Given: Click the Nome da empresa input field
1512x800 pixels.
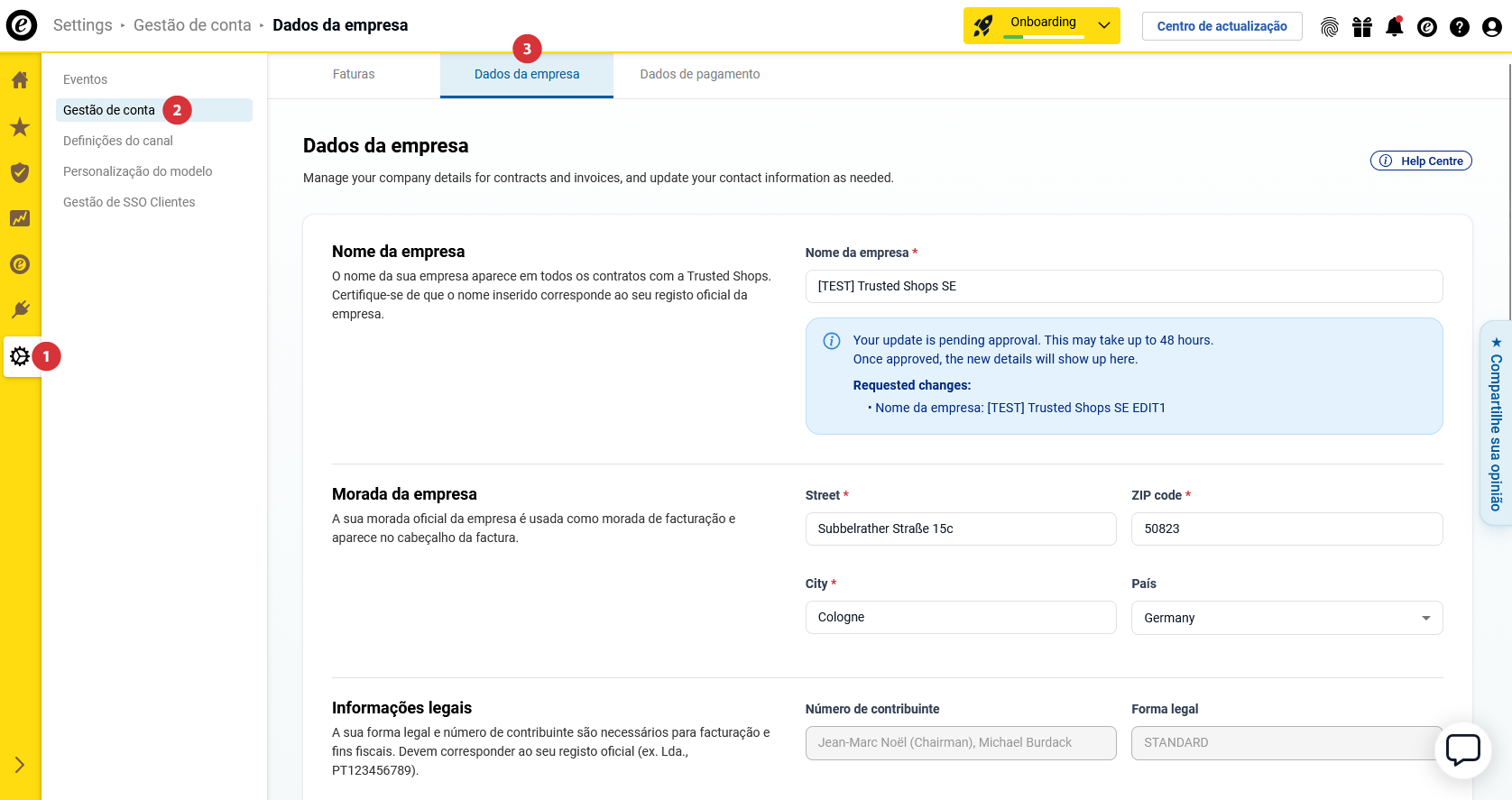Looking at the screenshot, I should (x=1123, y=287).
